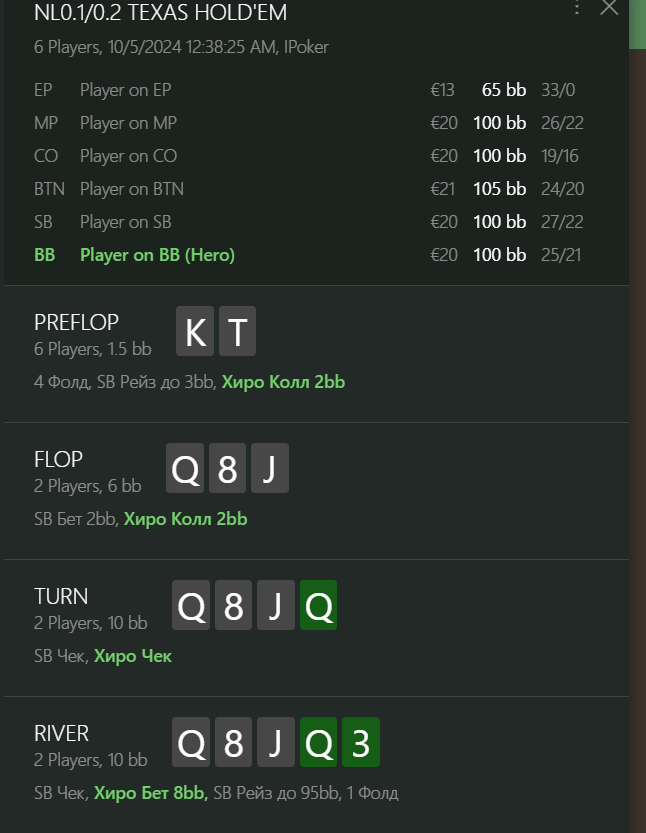Click the King hole card in preflop
646x833 pixels.
pyautogui.click(x=195, y=332)
